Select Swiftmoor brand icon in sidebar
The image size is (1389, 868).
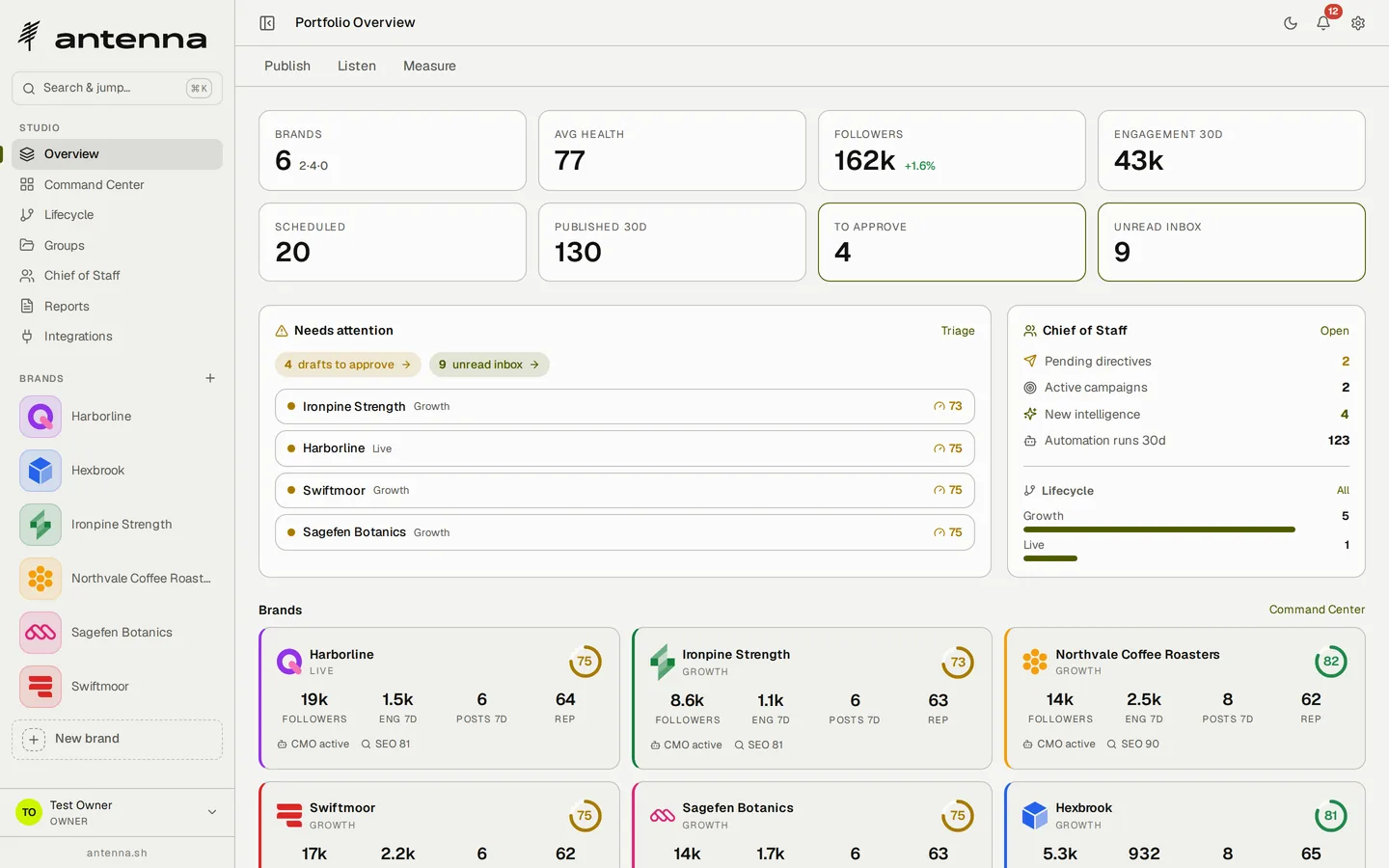point(41,687)
